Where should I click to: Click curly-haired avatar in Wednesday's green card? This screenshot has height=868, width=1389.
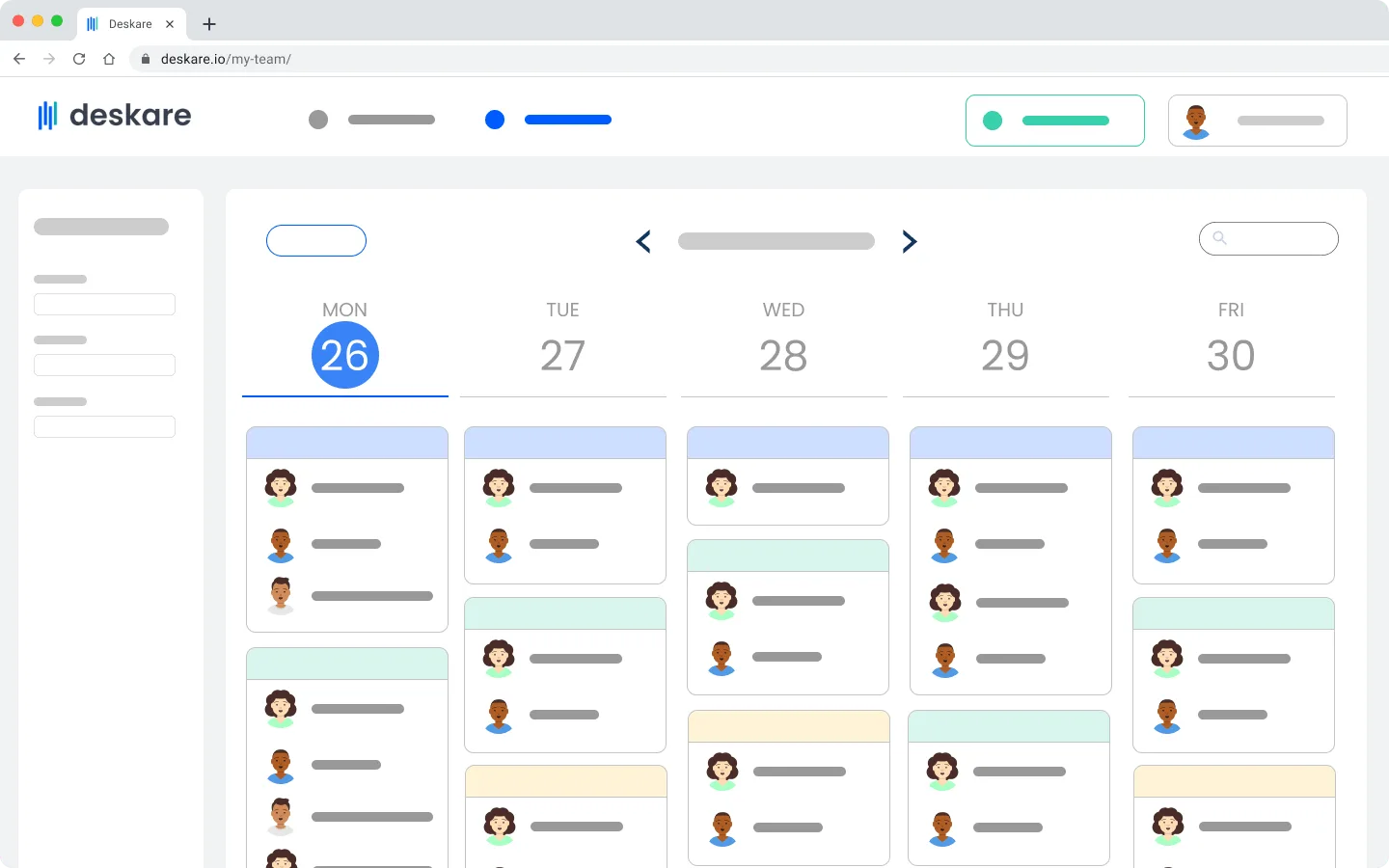tap(722, 601)
